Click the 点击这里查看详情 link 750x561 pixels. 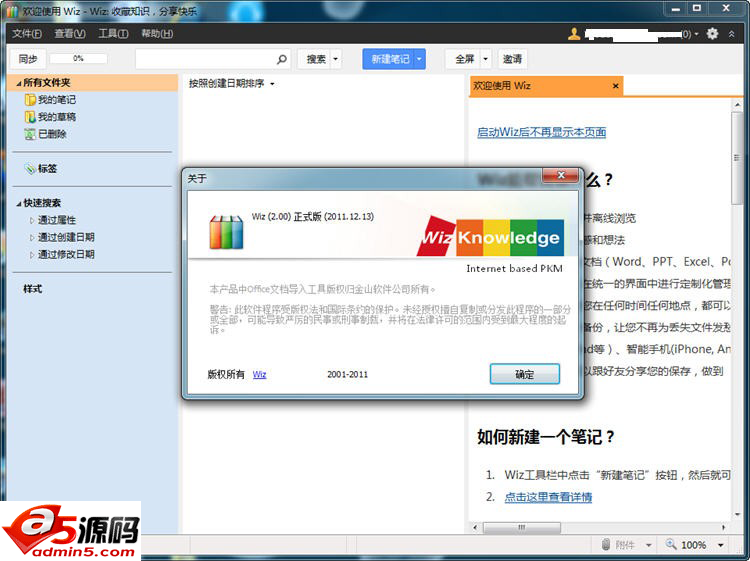click(x=548, y=497)
